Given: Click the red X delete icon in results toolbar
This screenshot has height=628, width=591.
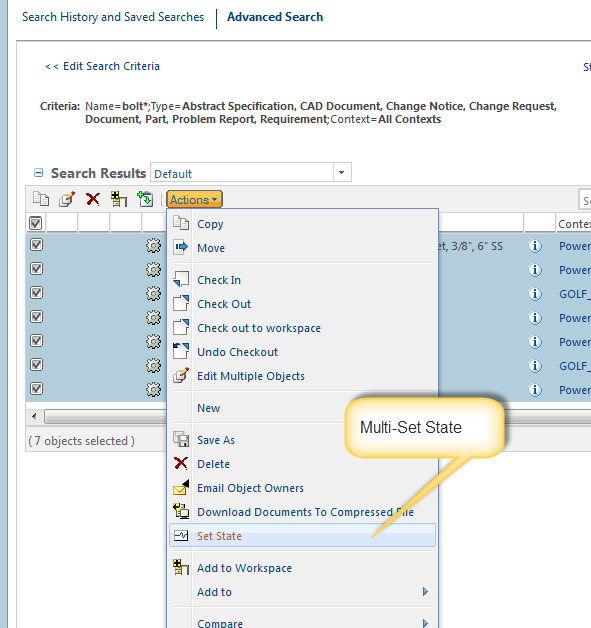Looking at the screenshot, I should coord(93,199).
